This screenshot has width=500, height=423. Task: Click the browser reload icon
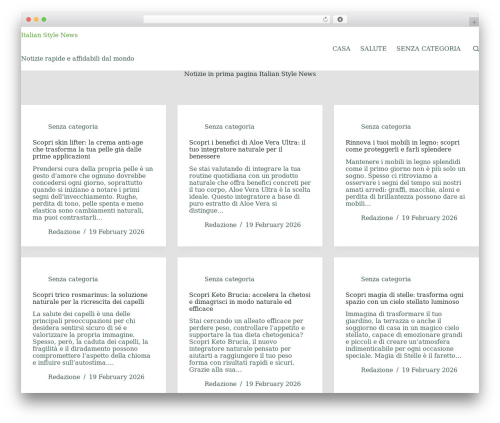(325, 20)
